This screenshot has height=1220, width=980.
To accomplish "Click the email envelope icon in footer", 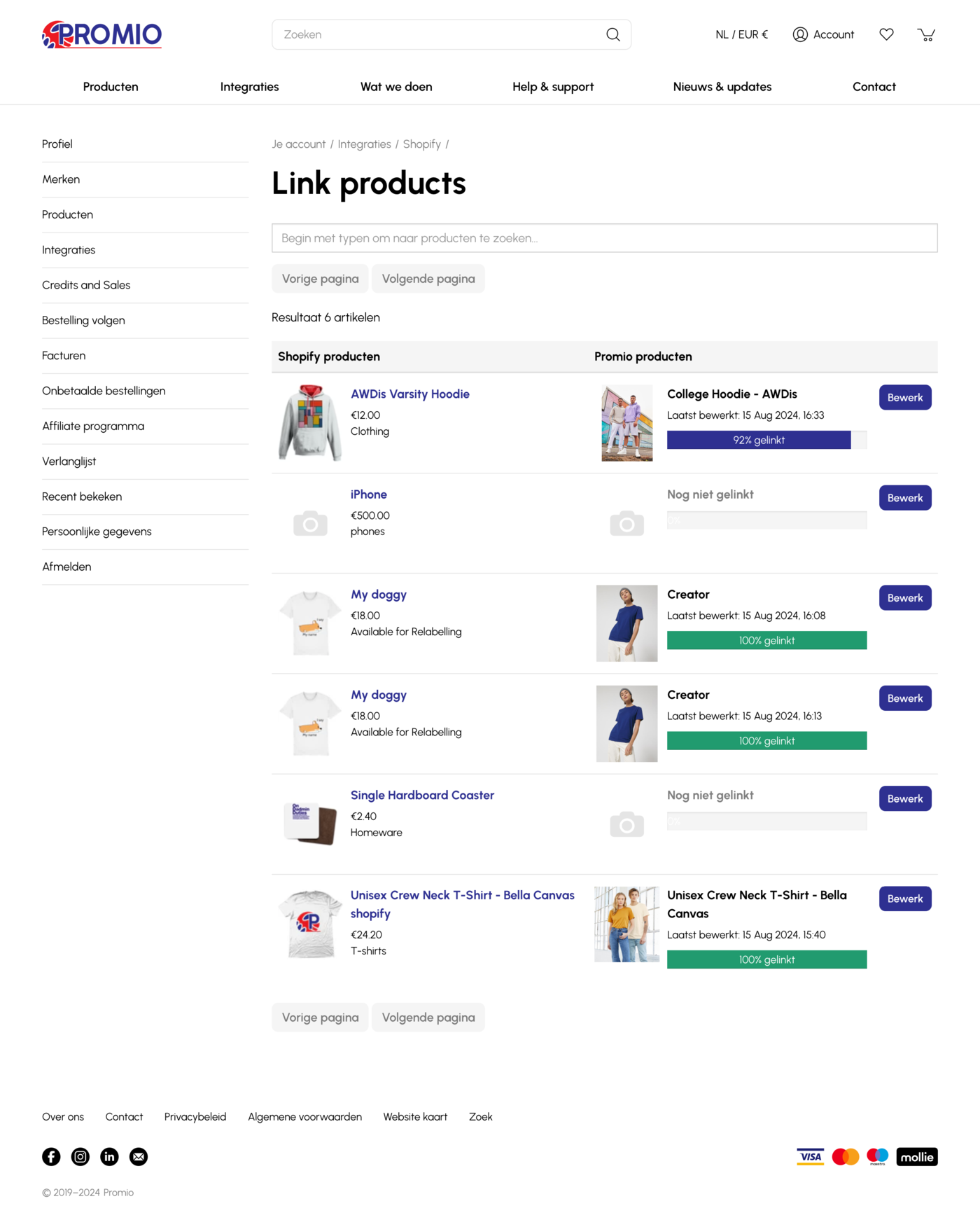I will (139, 1156).
